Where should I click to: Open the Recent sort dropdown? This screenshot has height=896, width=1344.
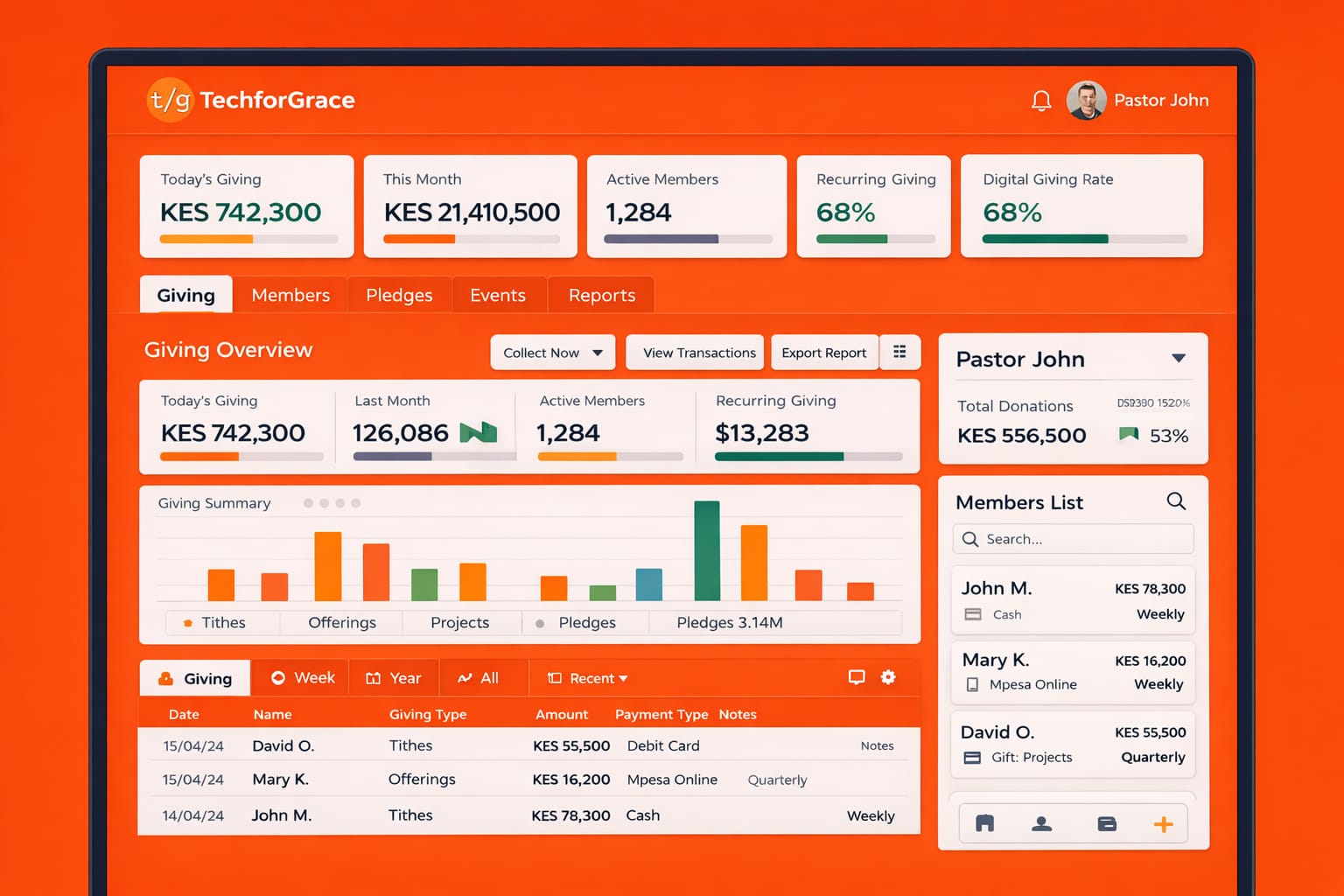(x=588, y=678)
